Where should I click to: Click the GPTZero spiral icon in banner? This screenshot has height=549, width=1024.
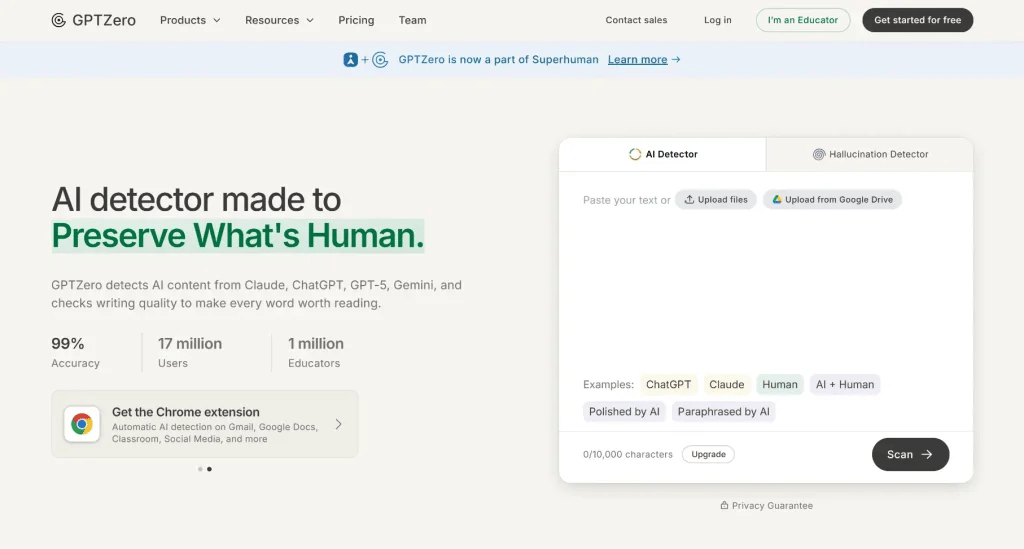pos(380,59)
